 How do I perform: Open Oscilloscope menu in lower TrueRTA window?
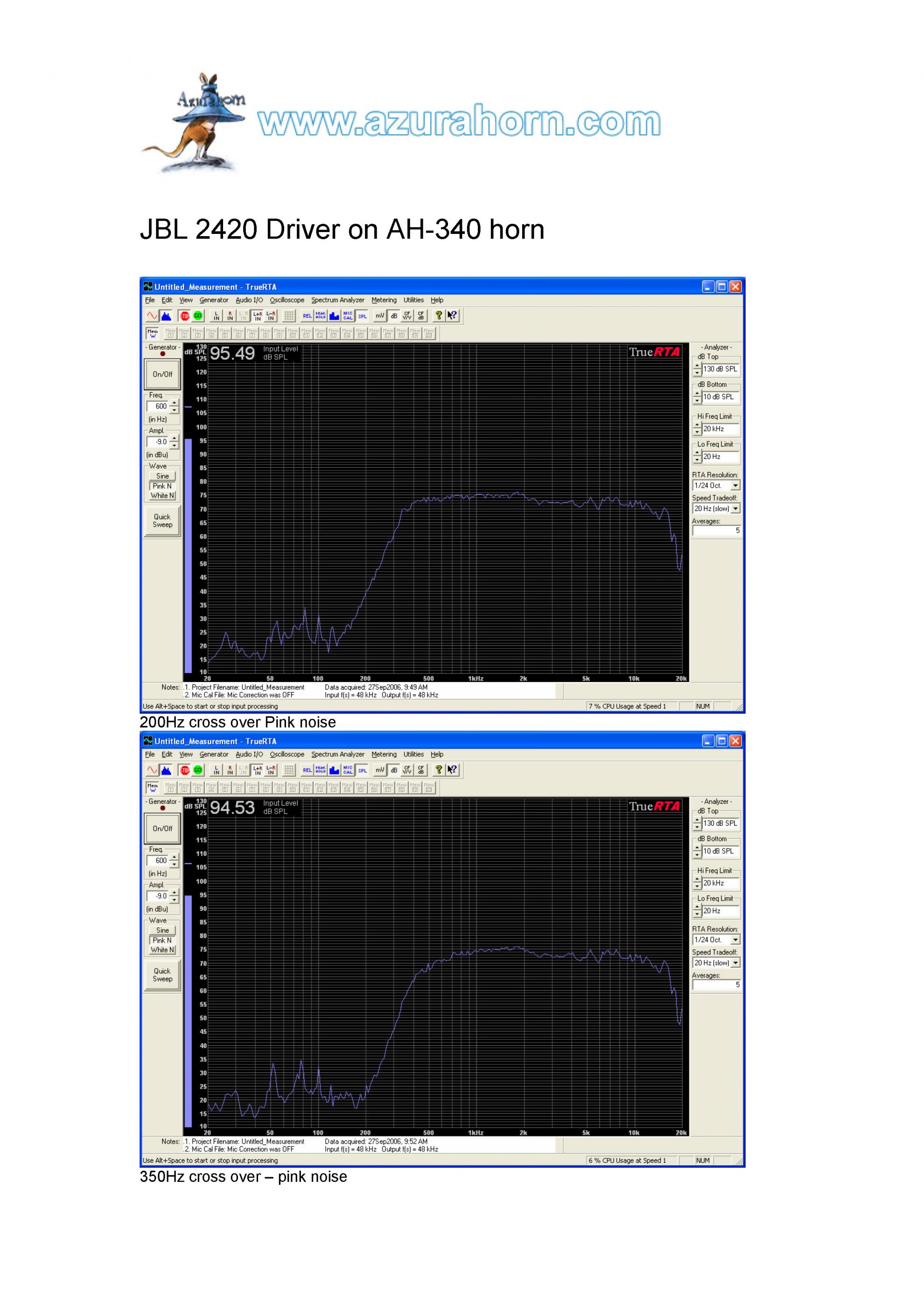point(287,754)
